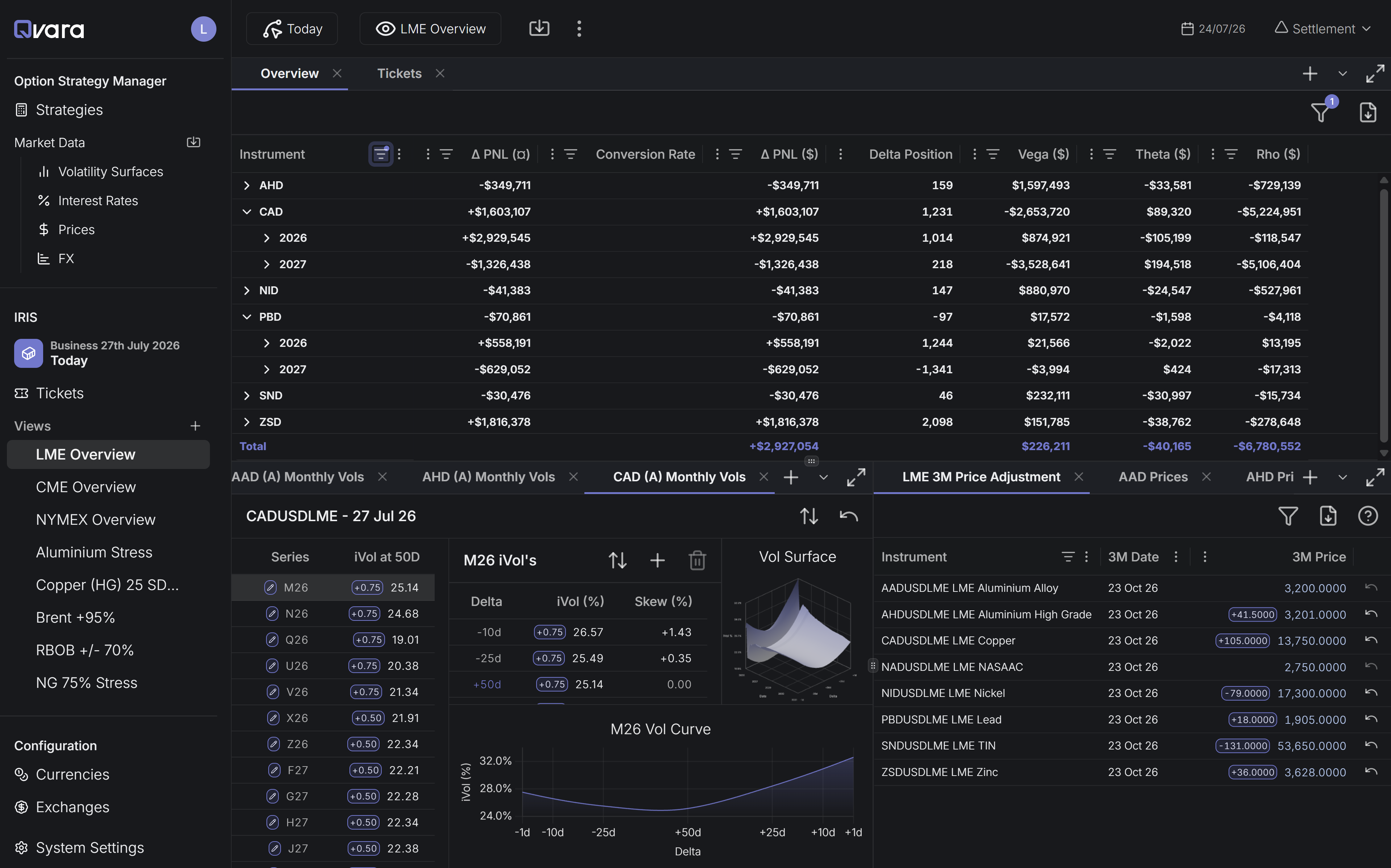The height and width of the screenshot is (868, 1391).
Task: Click the Δ PNL (¤) column filter icon
Action: [x=446, y=154]
